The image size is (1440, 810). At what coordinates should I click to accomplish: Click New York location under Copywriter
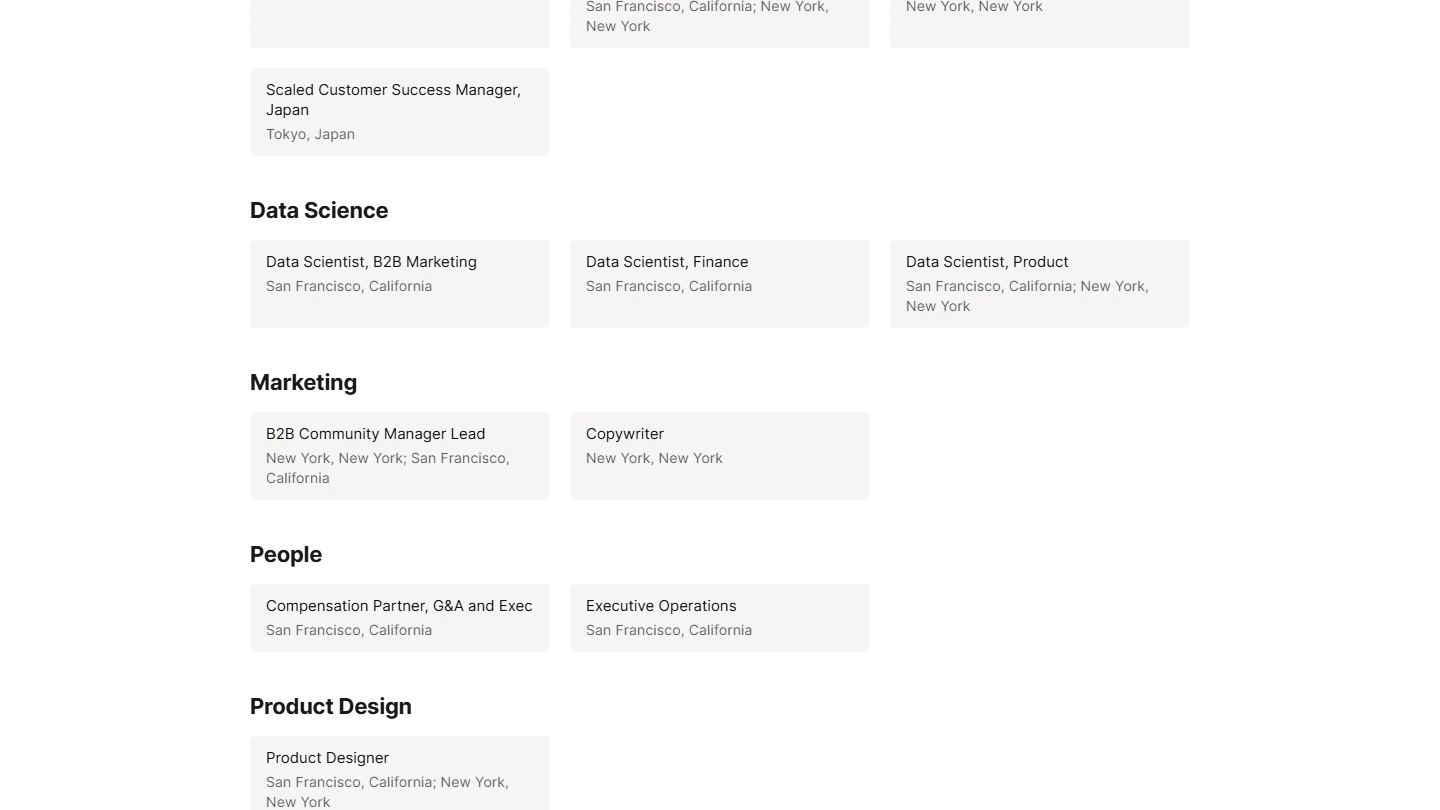(654, 458)
